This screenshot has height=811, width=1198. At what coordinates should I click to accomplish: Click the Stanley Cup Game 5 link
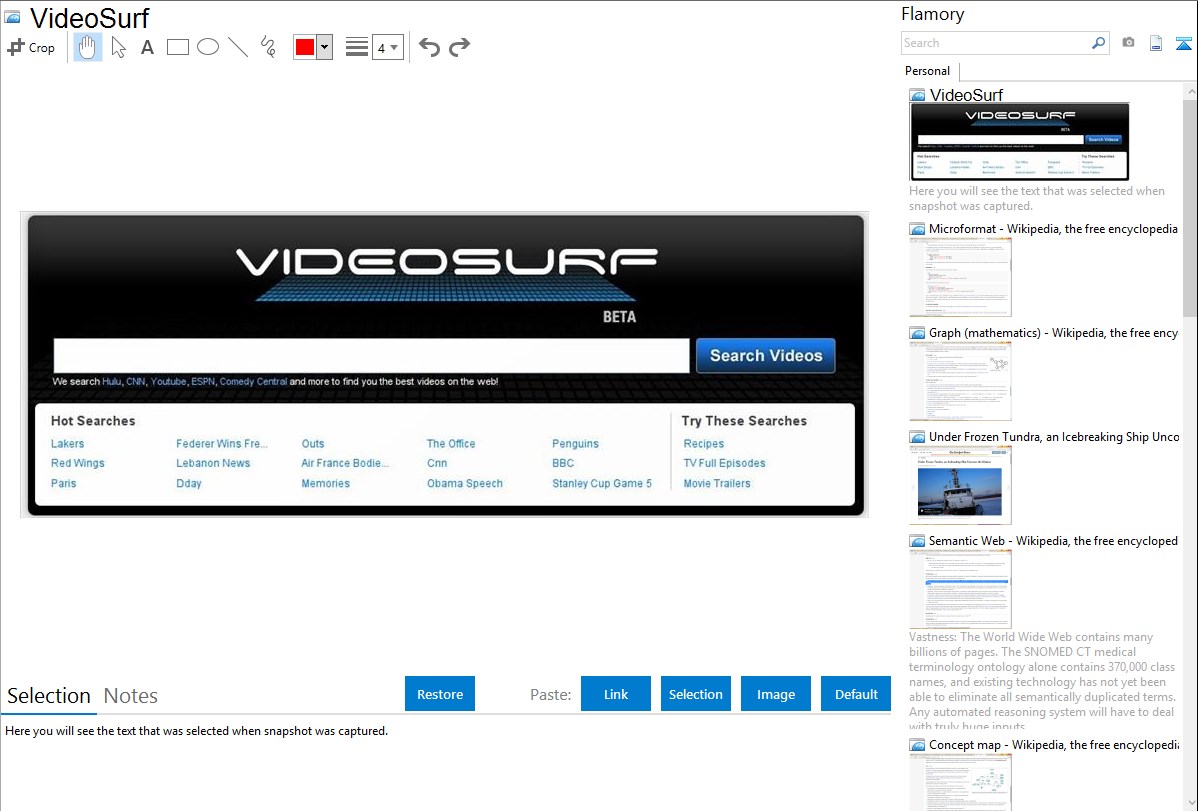tap(602, 483)
